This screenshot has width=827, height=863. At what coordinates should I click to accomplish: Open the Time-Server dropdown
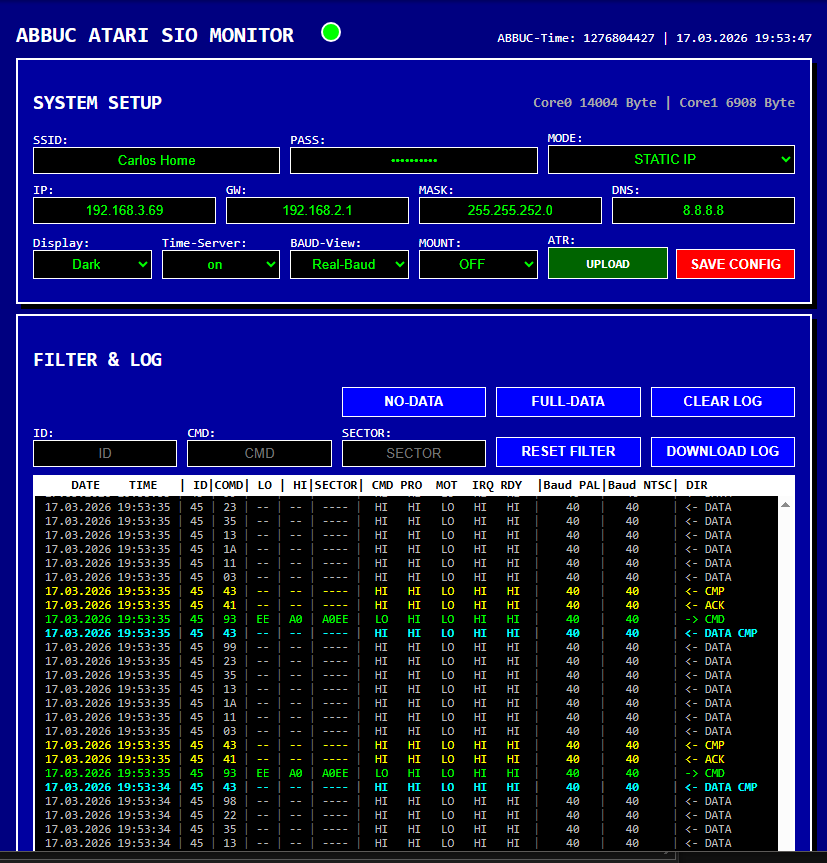(x=220, y=263)
